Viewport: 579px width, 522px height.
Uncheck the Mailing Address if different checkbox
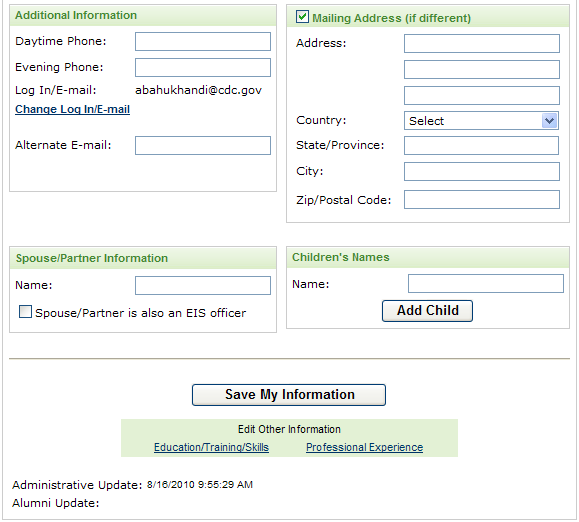click(x=302, y=17)
